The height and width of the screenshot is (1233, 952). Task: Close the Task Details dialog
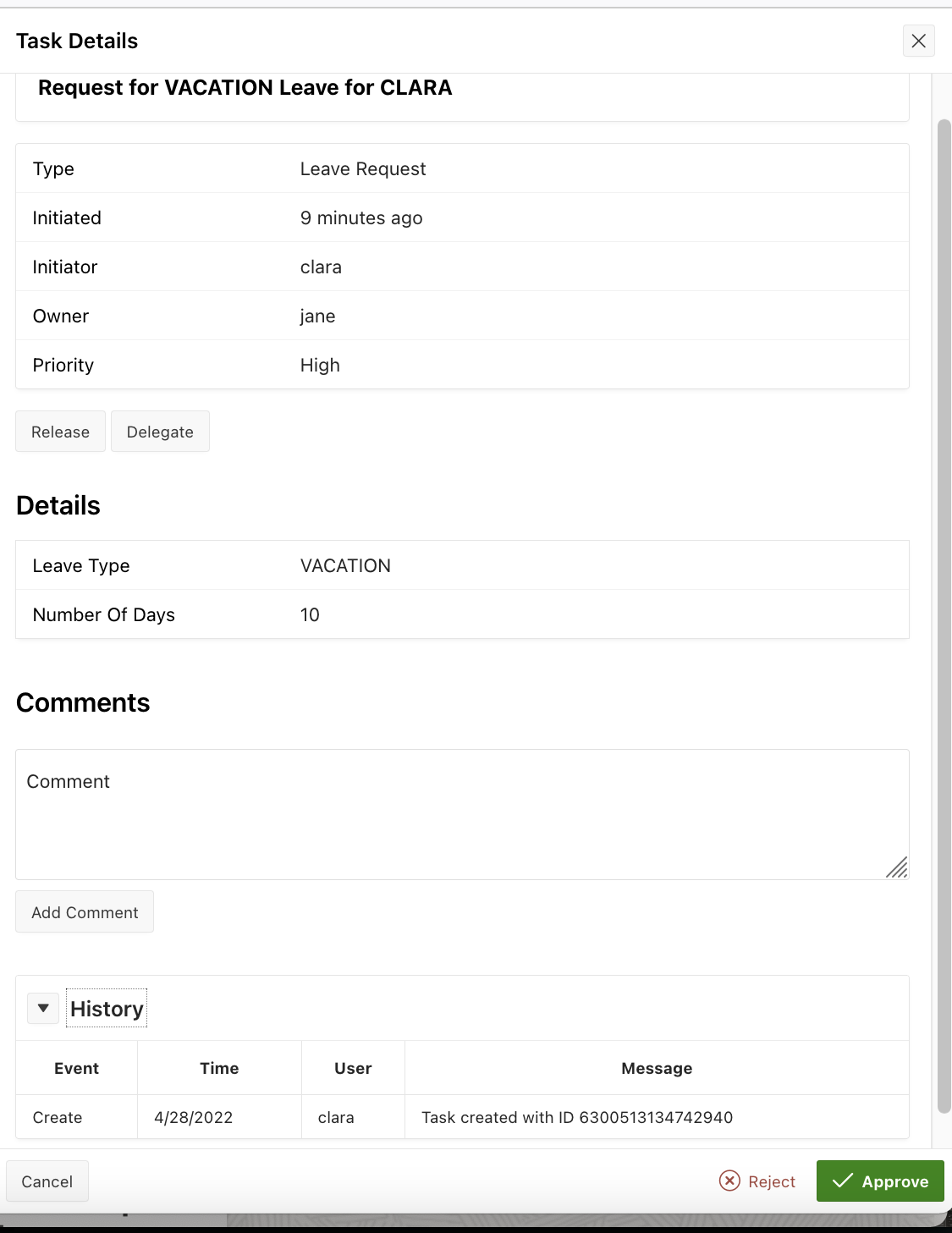[918, 41]
